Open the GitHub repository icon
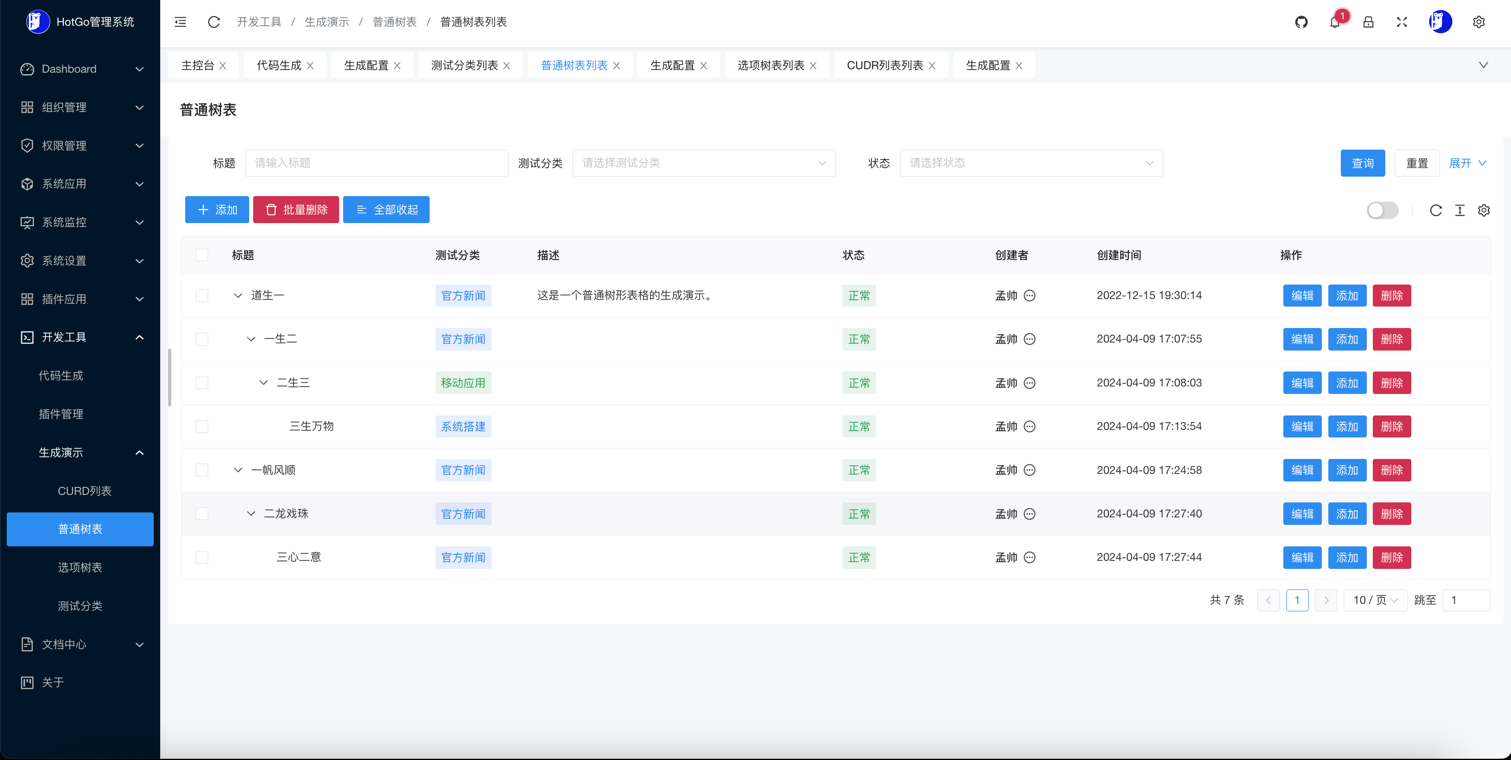Viewport: 1511px width, 760px height. pyautogui.click(x=1301, y=22)
